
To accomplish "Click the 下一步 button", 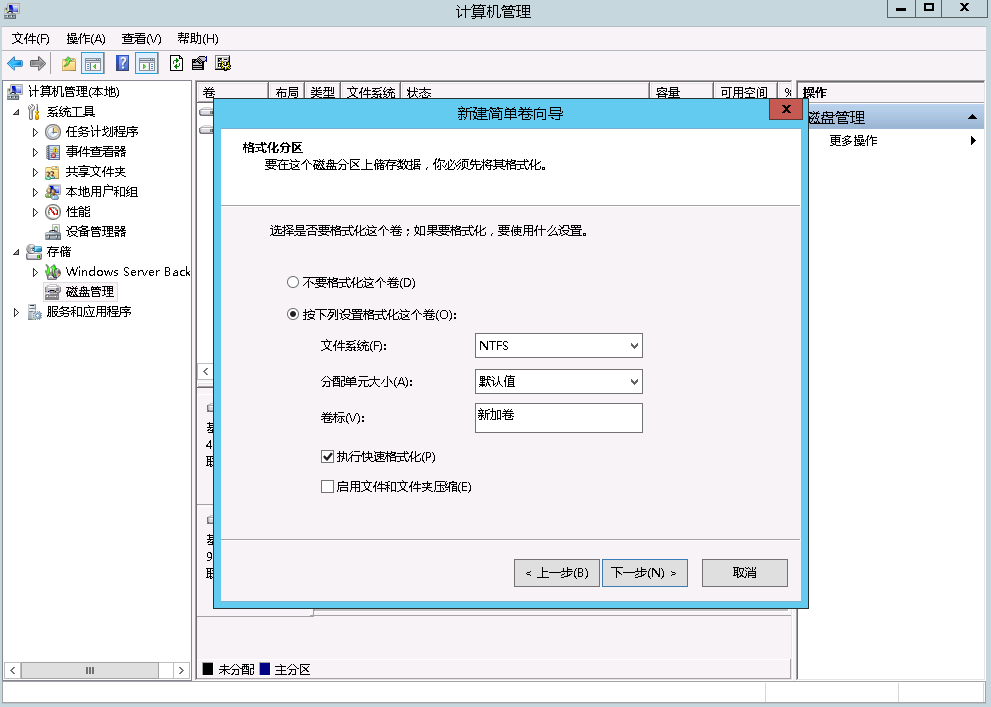I will pyautogui.click(x=644, y=572).
